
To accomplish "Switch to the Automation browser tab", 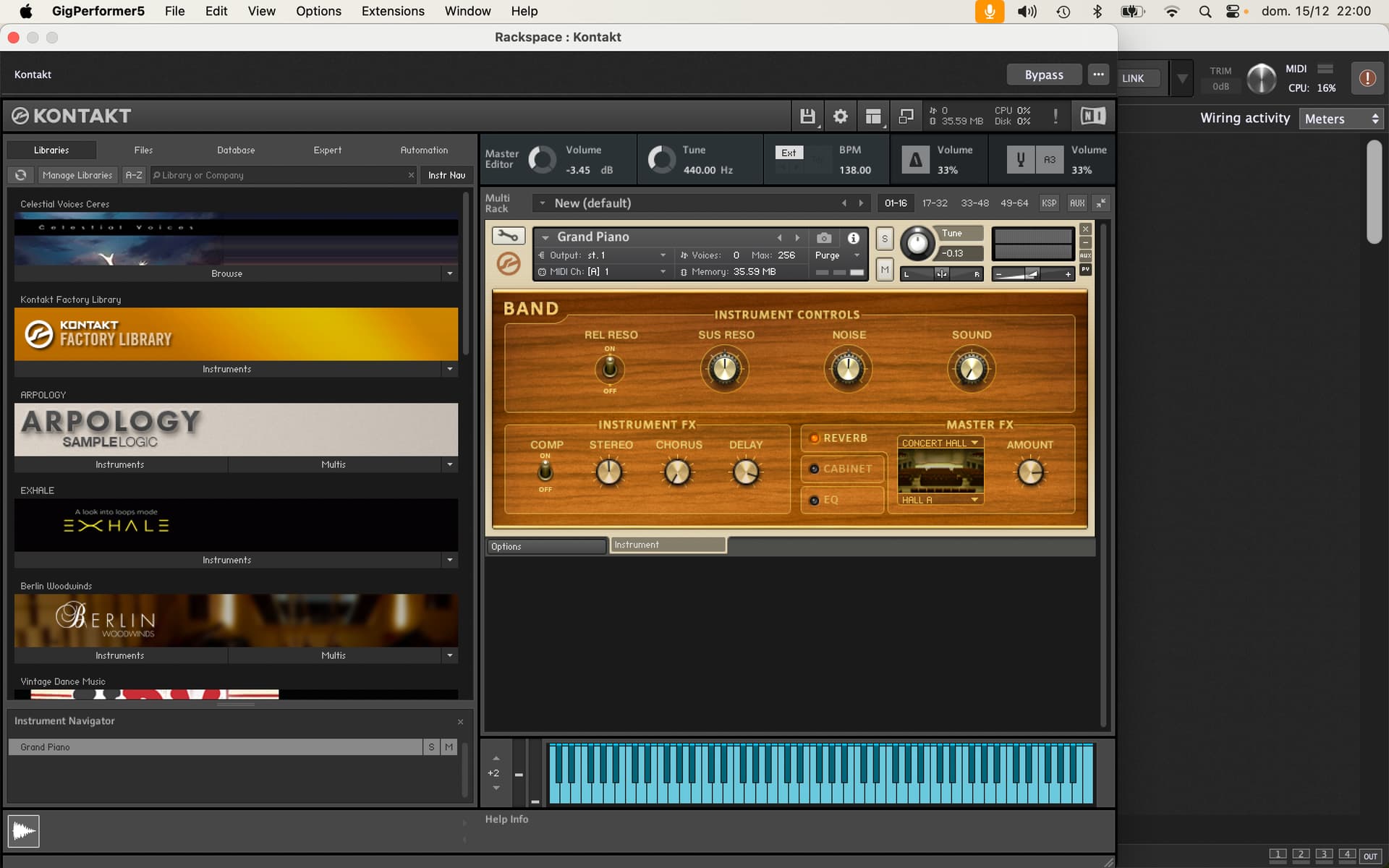I will click(x=424, y=150).
